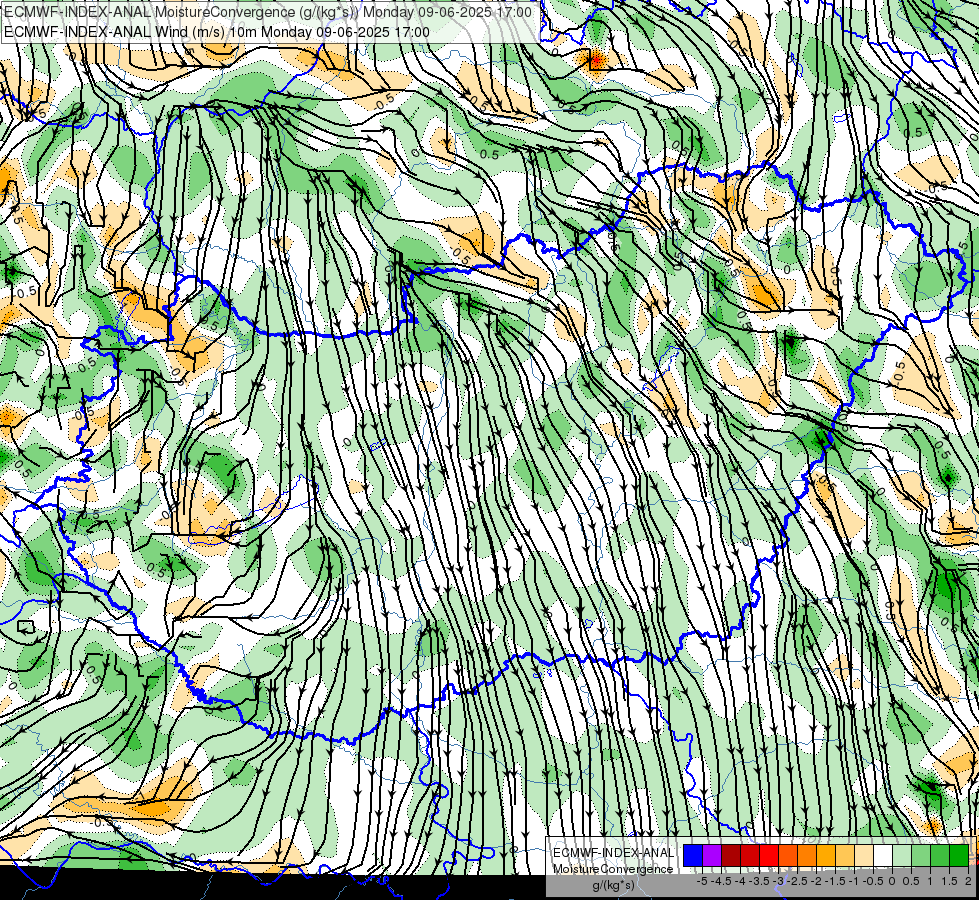Select the -2.5 scale label
The height and width of the screenshot is (900, 979).
click(x=797, y=881)
